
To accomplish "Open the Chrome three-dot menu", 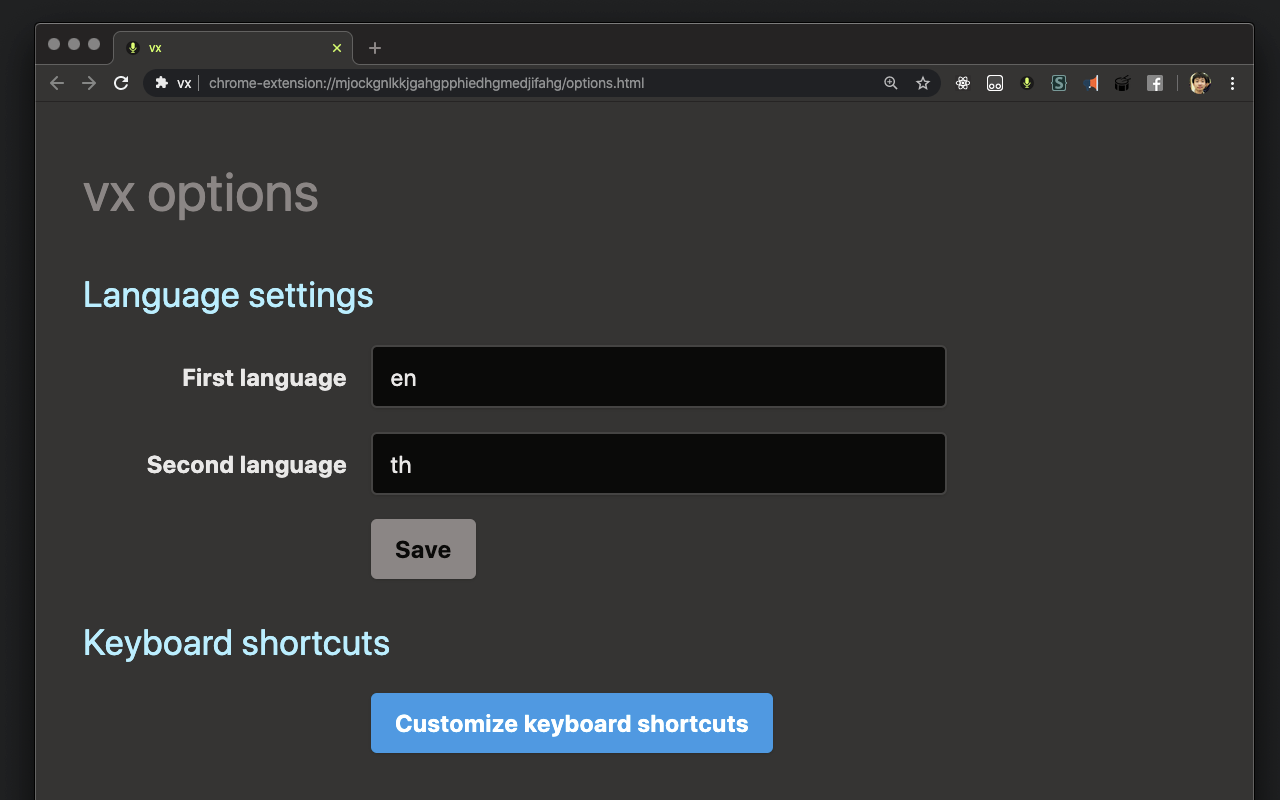I will point(1232,83).
